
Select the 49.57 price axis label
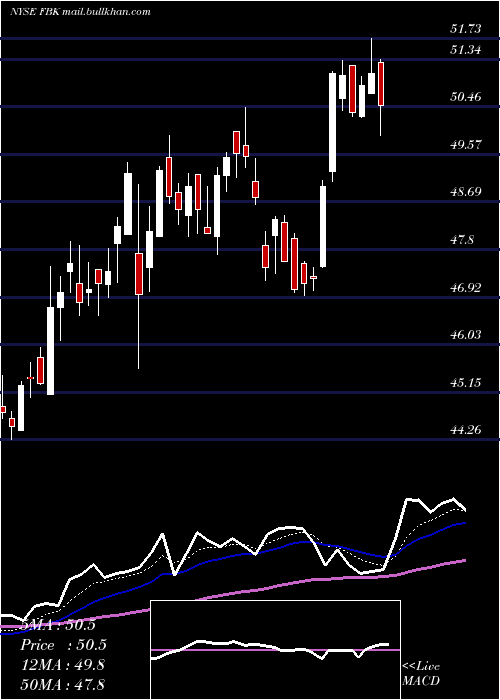[x=466, y=145]
